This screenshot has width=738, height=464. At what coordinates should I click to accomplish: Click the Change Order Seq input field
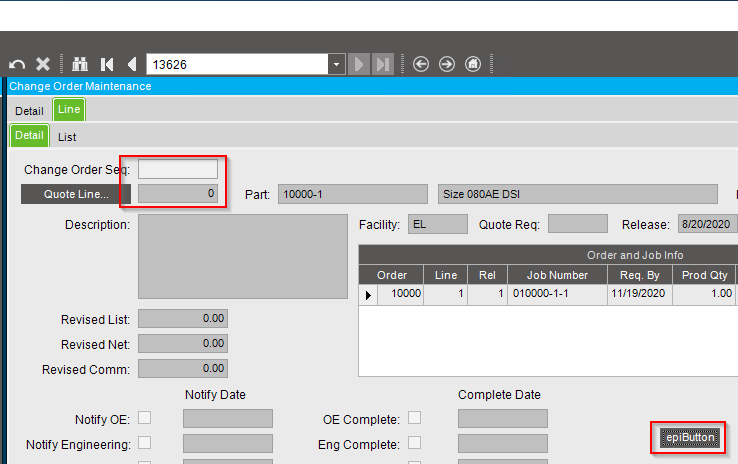tap(178, 169)
